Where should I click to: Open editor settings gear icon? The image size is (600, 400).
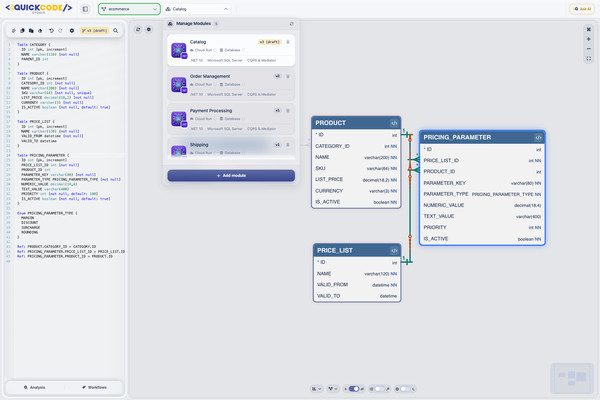coord(72,31)
